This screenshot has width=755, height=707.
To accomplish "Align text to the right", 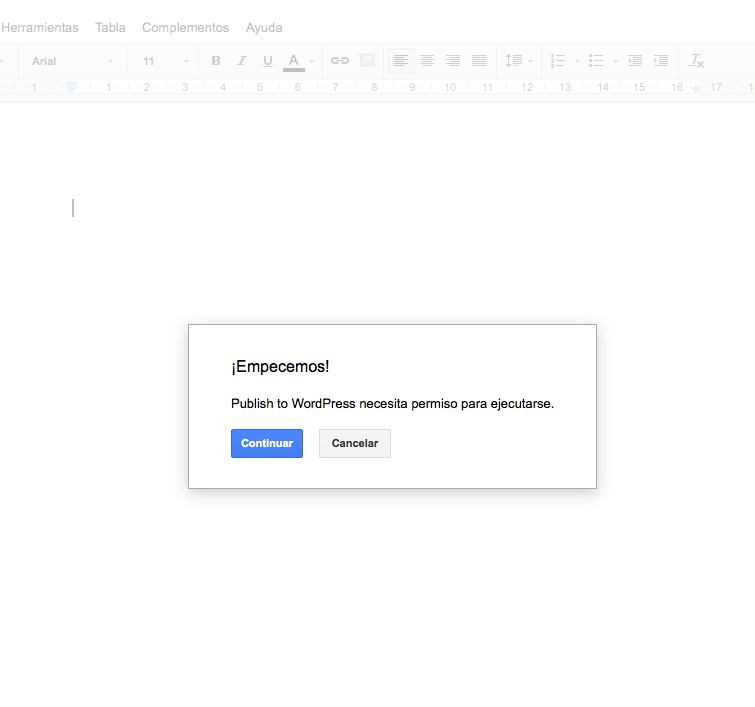I will coord(453,61).
